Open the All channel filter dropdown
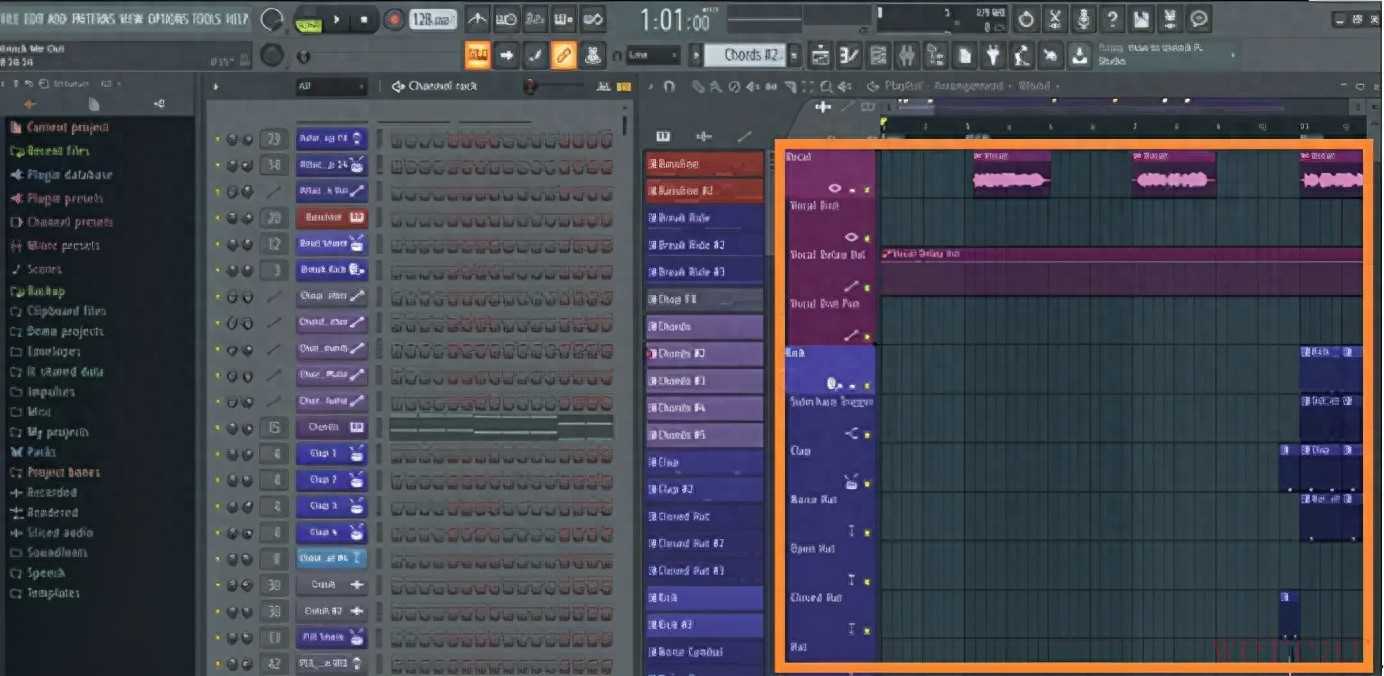 coord(330,87)
